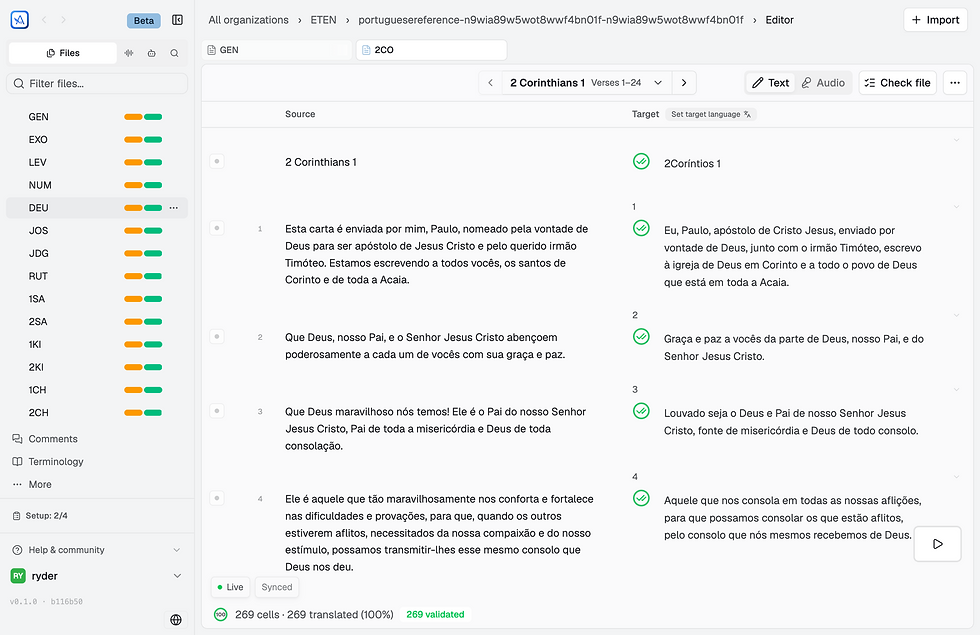Click the portuguesereference project breadcrumb
The image size is (980, 635).
551,20
